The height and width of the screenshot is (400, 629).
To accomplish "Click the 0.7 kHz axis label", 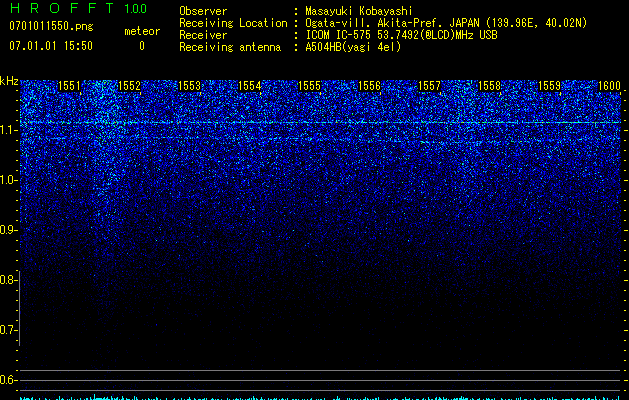I will tap(9, 330).
